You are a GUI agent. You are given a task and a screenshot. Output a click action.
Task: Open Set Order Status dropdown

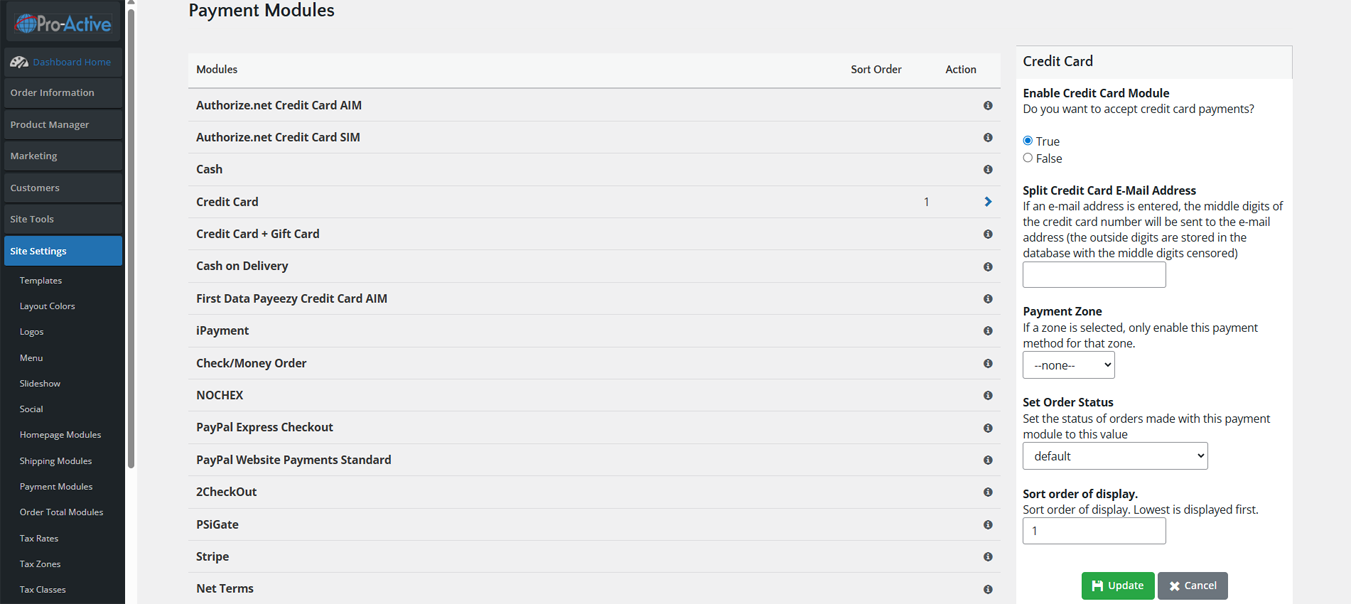(x=1115, y=456)
